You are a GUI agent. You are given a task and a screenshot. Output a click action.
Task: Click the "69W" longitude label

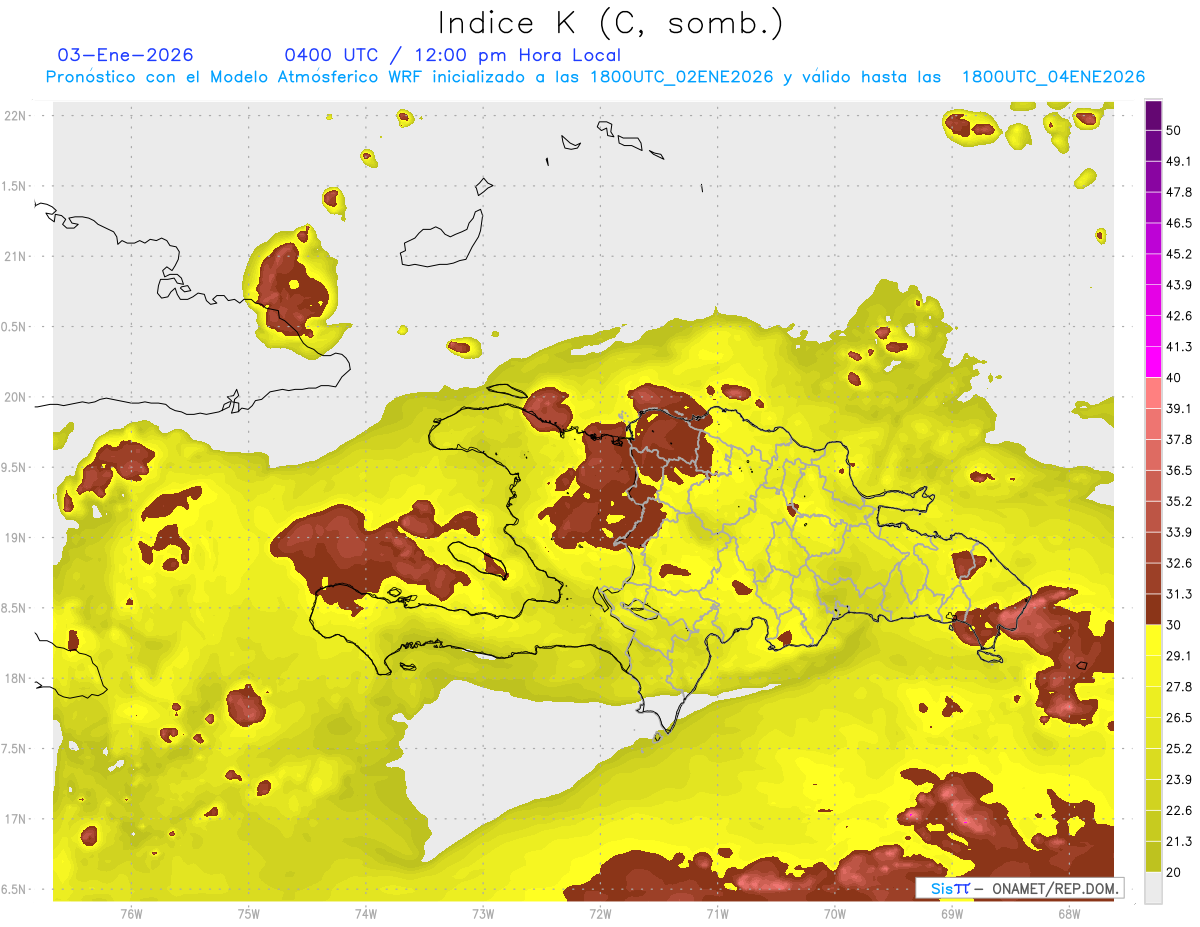(952, 913)
